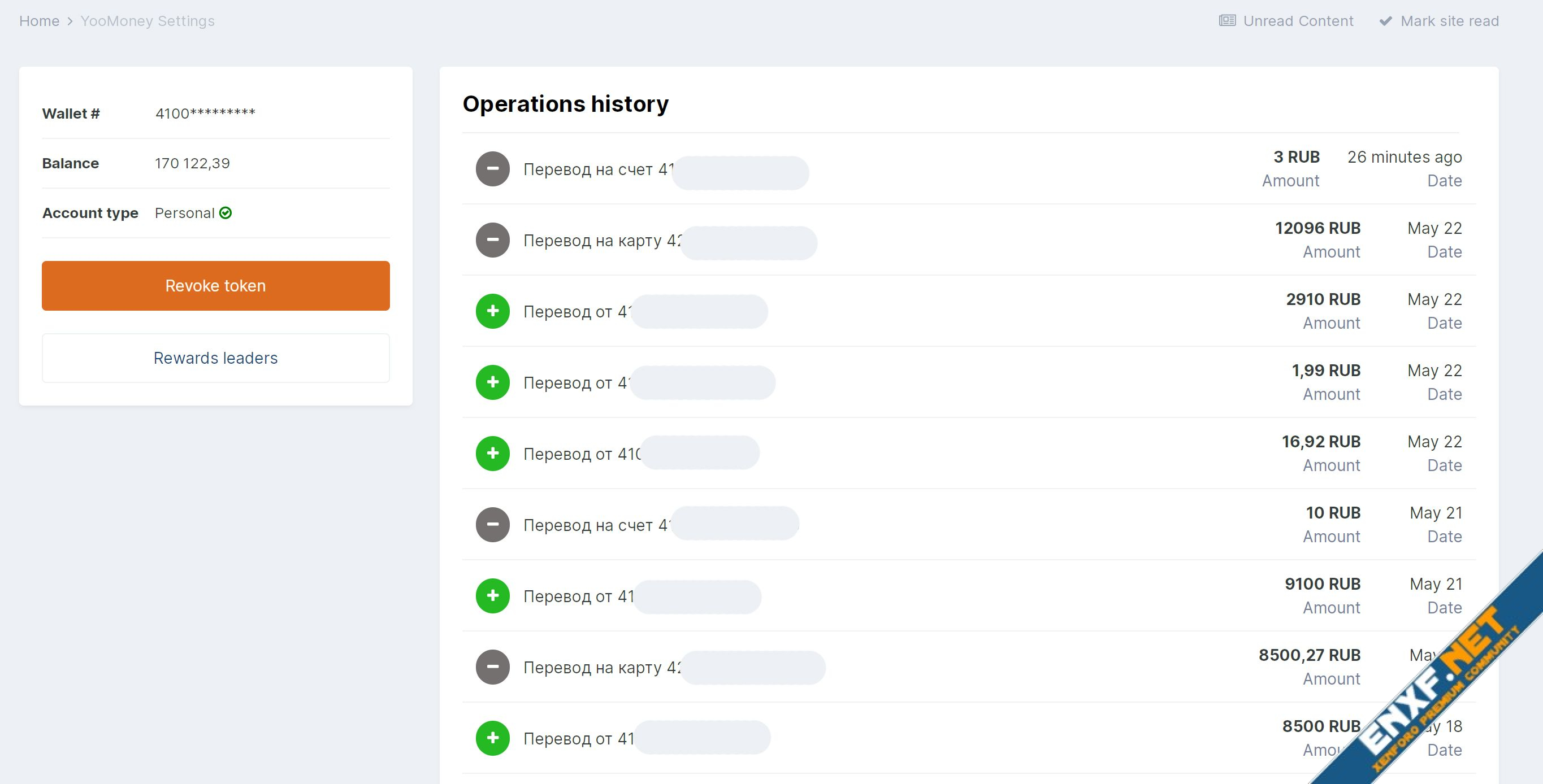Go to Home in the breadcrumb
The height and width of the screenshot is (784, 1543).
(x=39, y=21)
